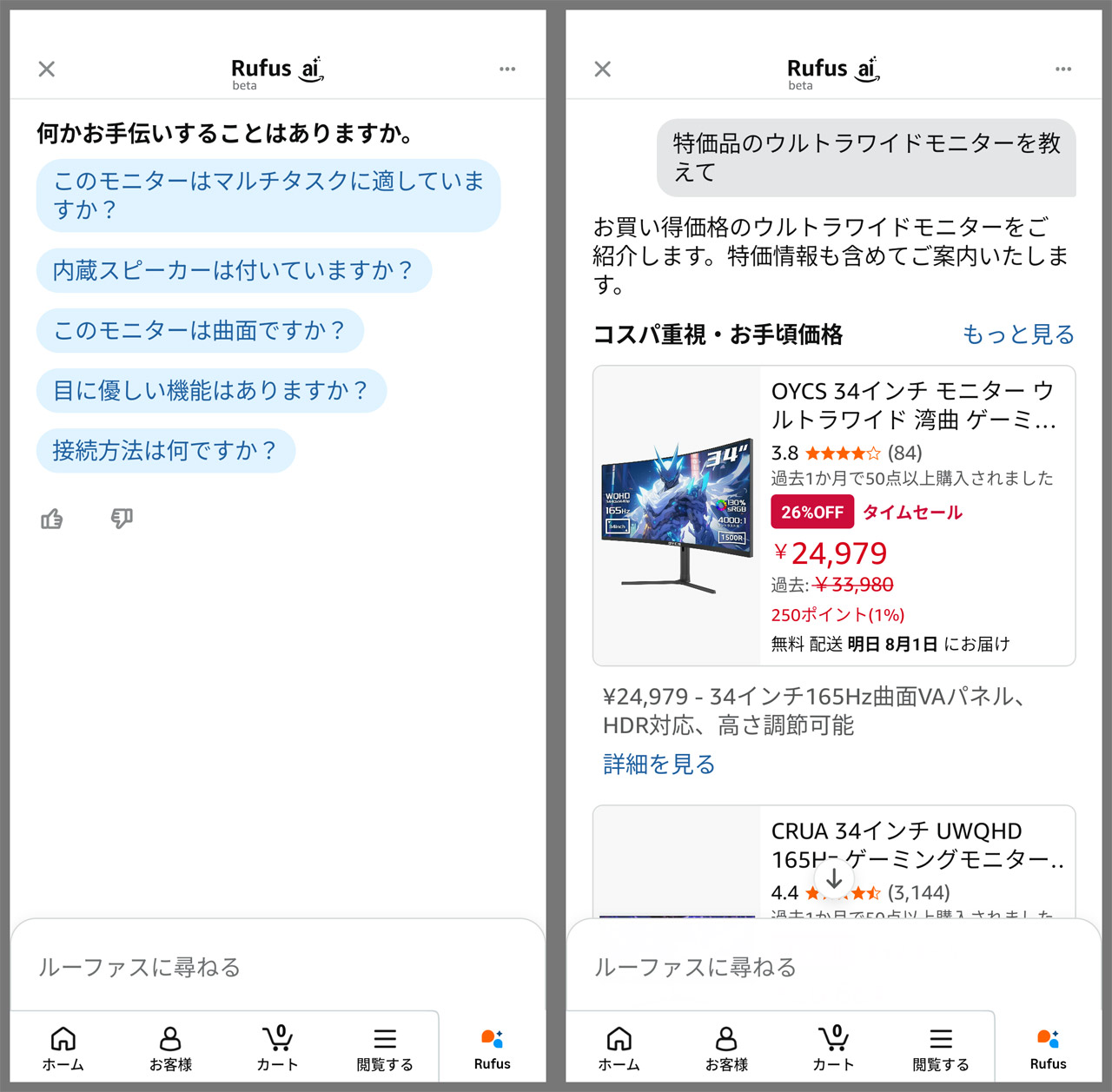Click thumbs down icon in left screen
1112x1092 pixels.
tap(122, 520)
